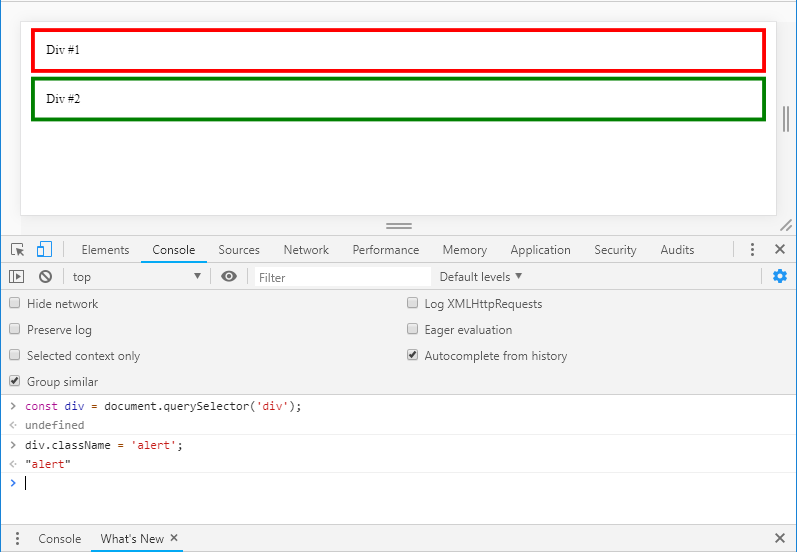797x552 pixels.
Task: Enable the Hide network checkbox
Action: (x=15, y=304)
